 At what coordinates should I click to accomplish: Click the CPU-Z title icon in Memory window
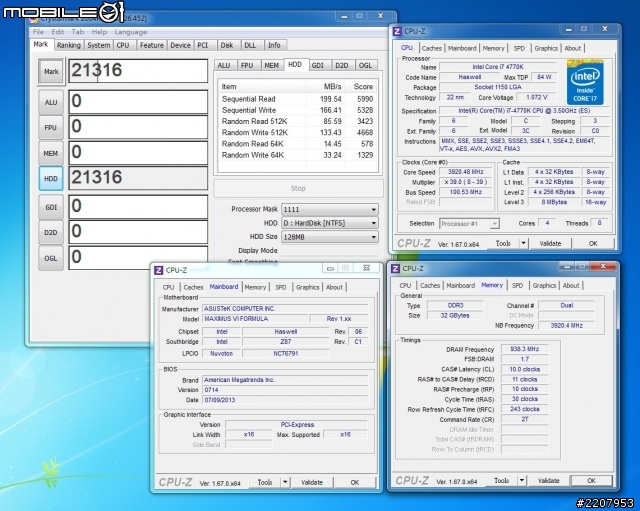coord(395,268)
